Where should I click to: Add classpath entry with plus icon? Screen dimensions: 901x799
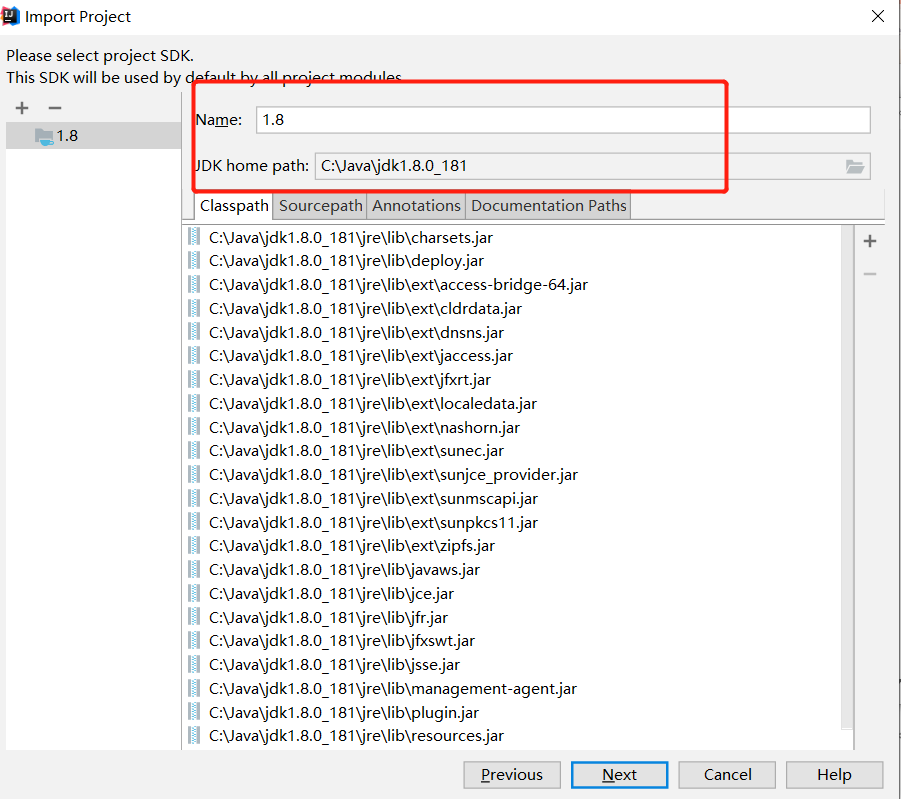point(870,241)
